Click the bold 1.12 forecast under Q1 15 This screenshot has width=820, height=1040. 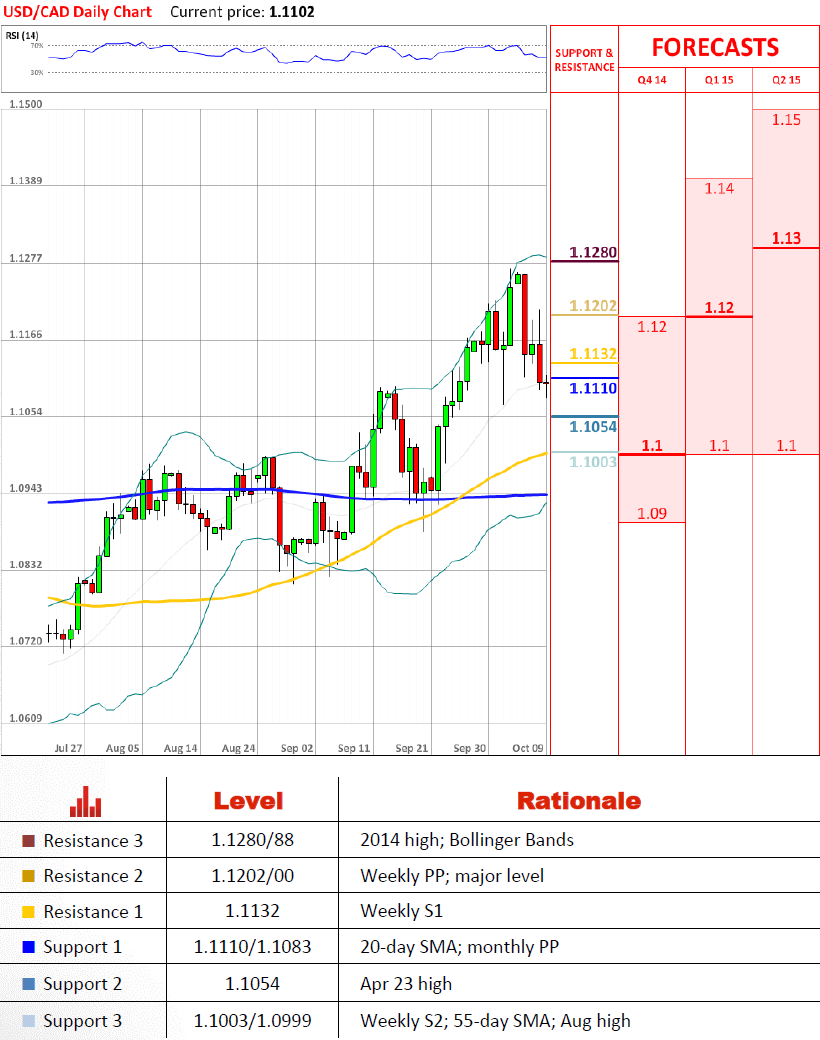(719, 308)
